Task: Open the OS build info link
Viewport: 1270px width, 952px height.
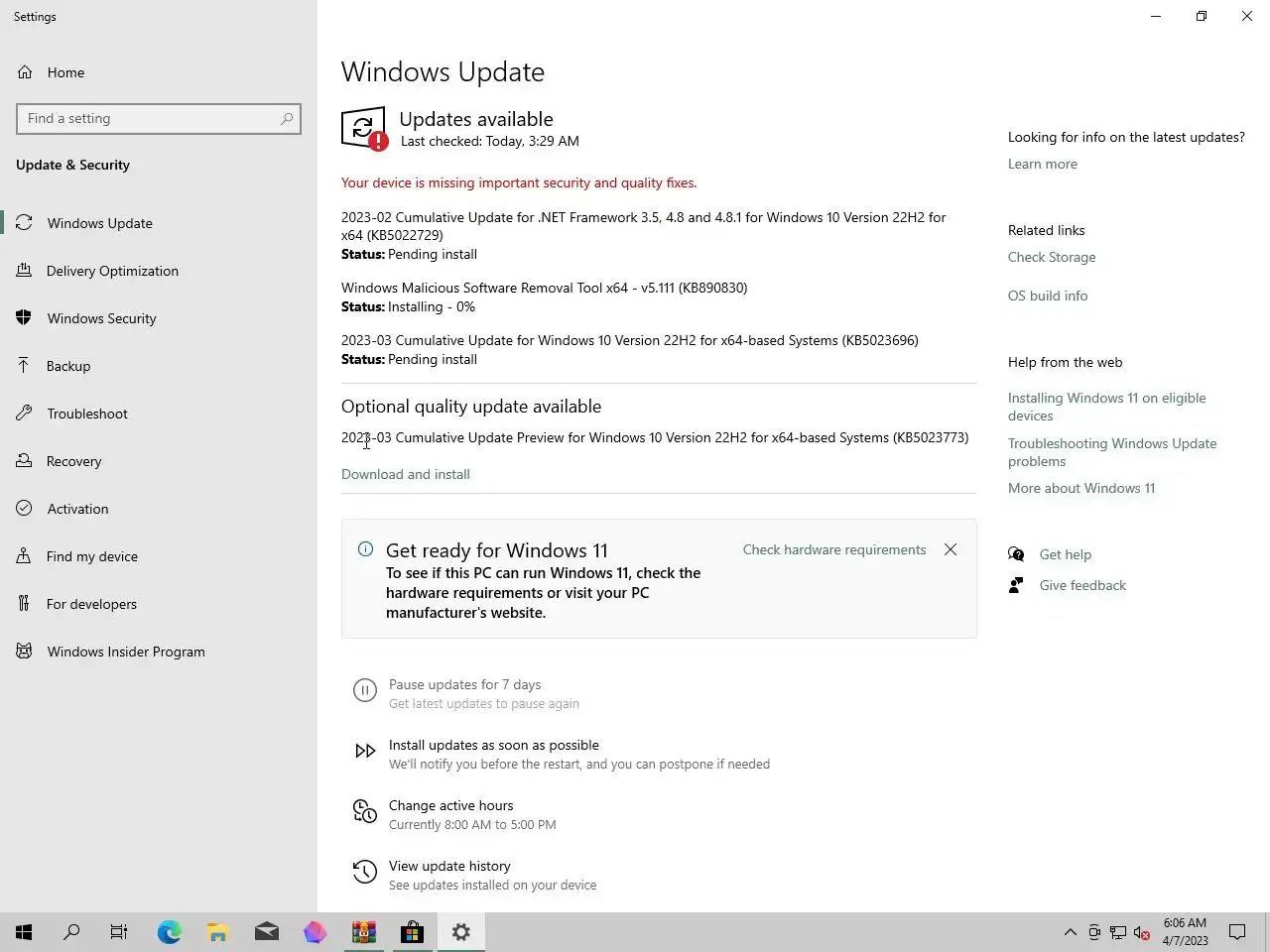Action: point(1048,296)
